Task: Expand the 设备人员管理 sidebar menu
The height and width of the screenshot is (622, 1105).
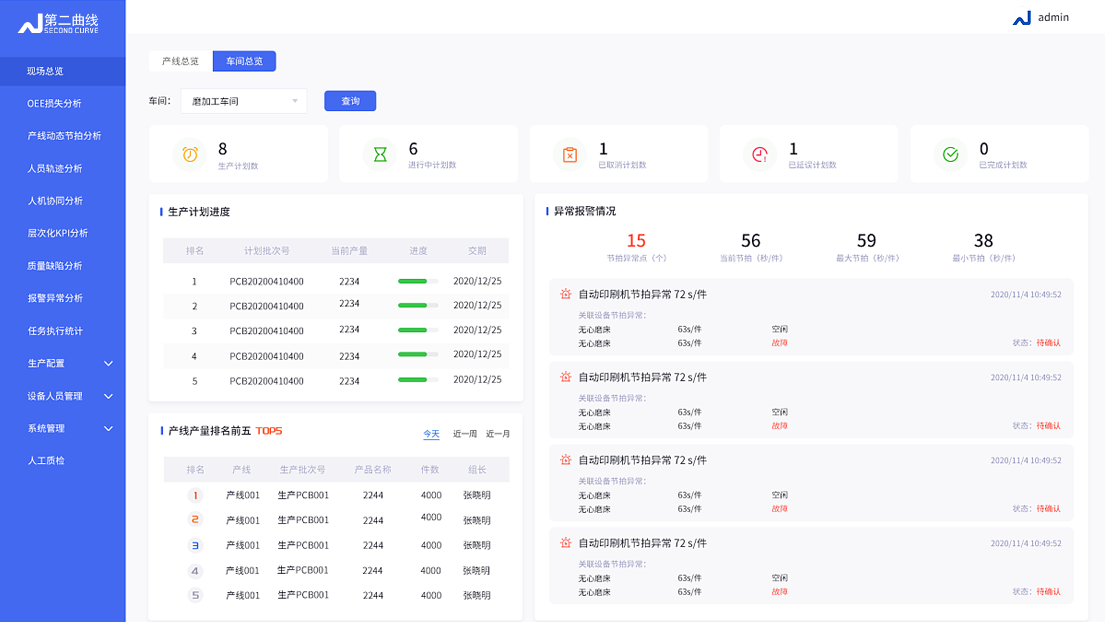Action: coord(68,396)
